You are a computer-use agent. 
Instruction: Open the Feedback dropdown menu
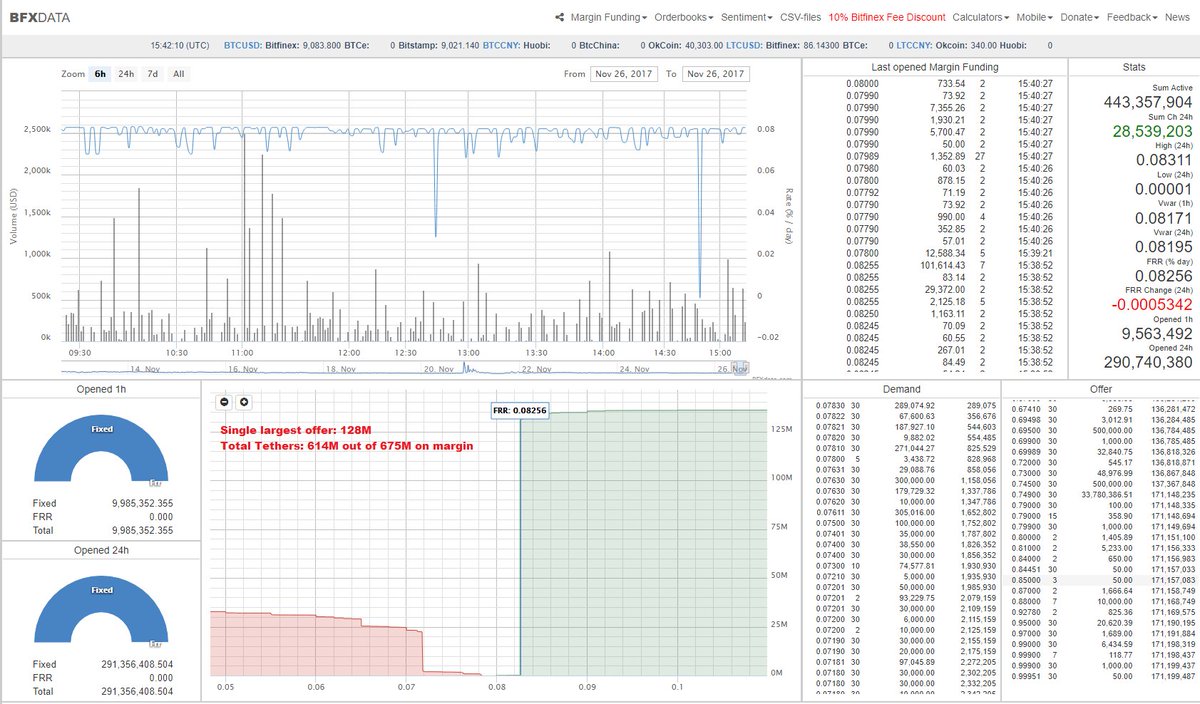1132,18
